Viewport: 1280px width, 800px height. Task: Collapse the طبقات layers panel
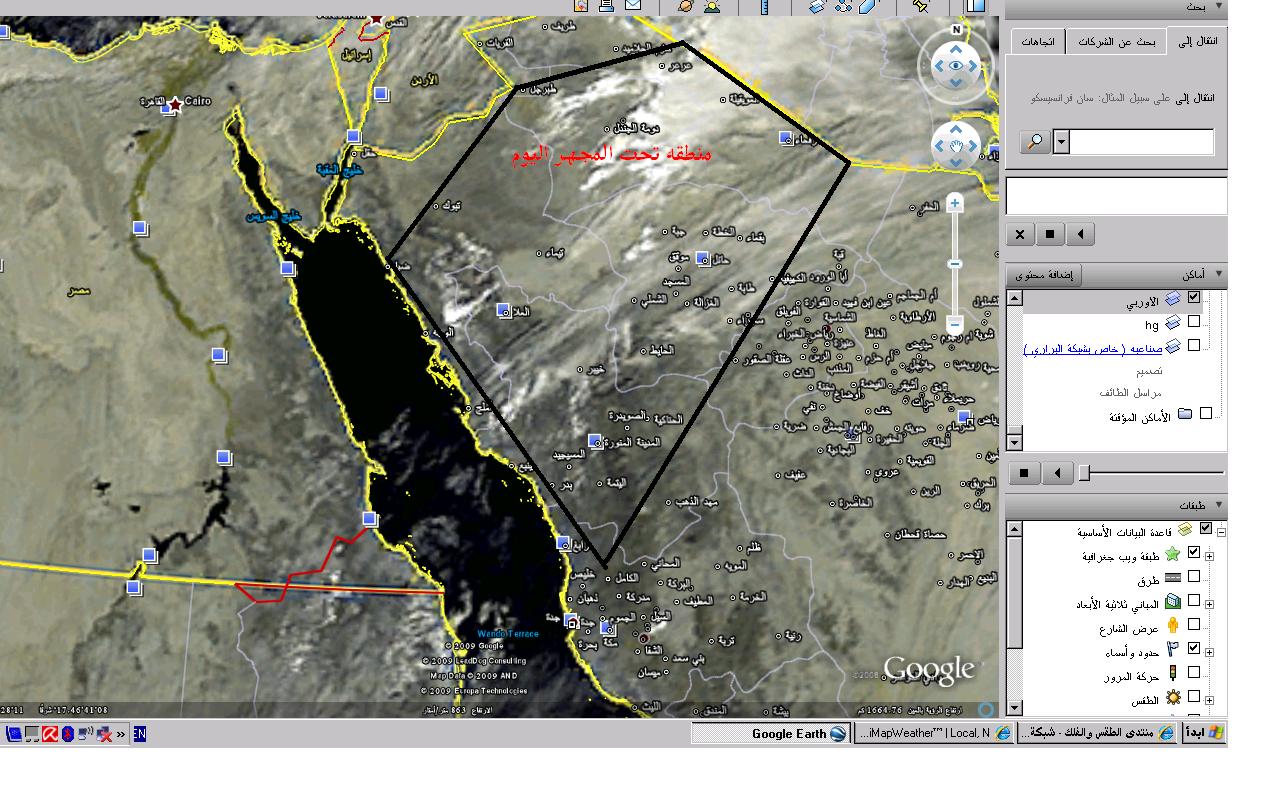[x=1218, y=505]
